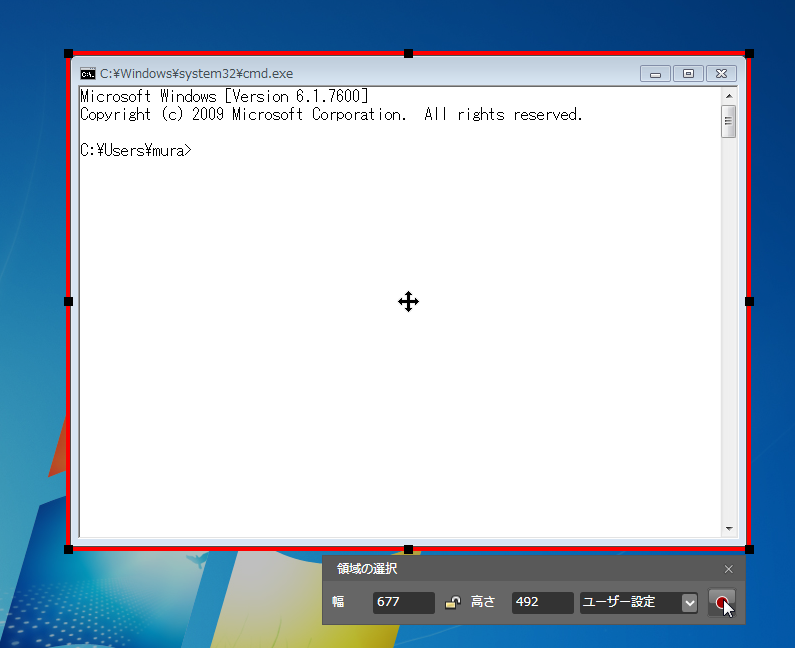Click the cmd.exe title bar icon
Screen dimensions: 795x648
(88, 74)
